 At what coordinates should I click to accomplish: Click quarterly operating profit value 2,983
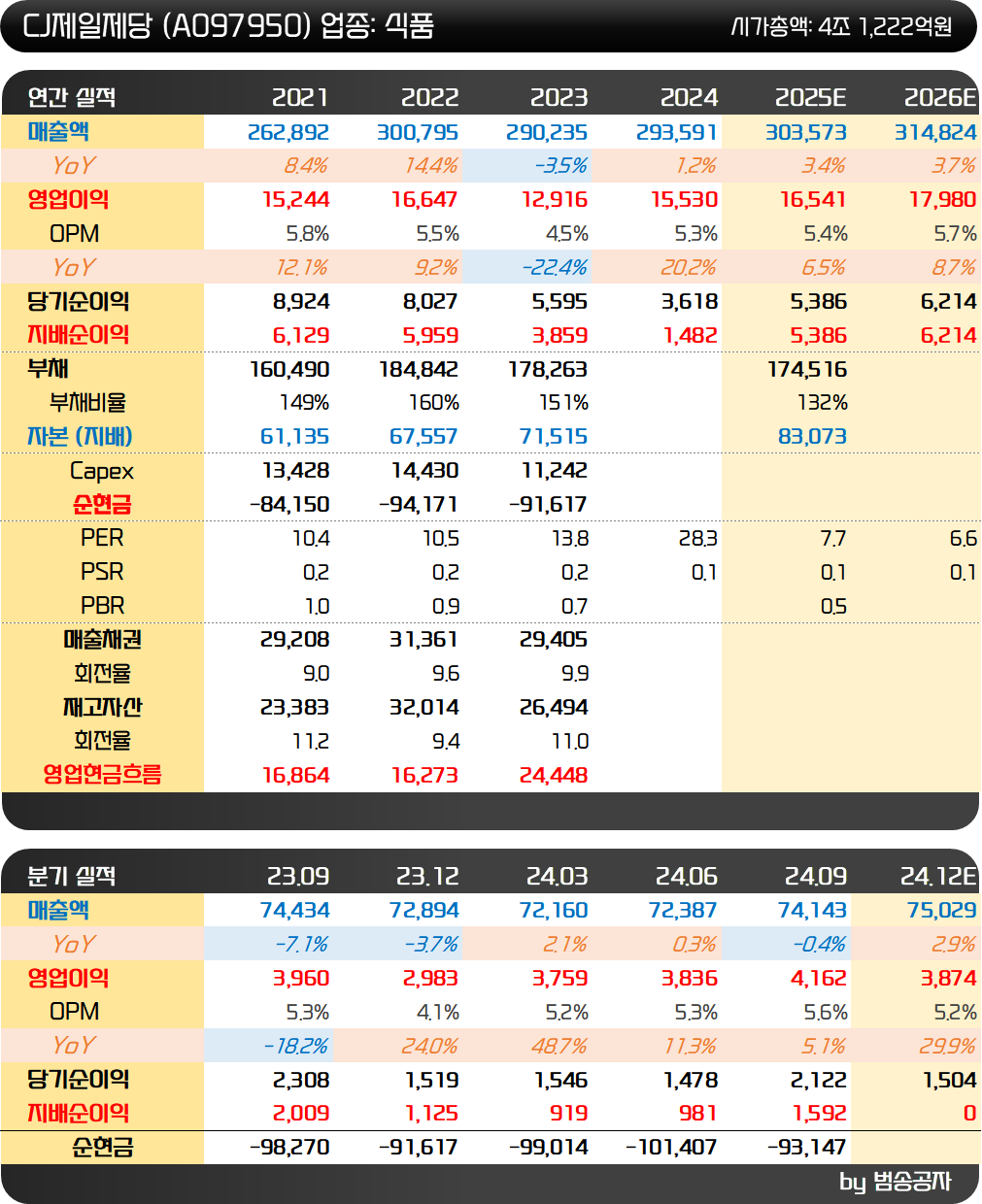[x=431, y=979]
